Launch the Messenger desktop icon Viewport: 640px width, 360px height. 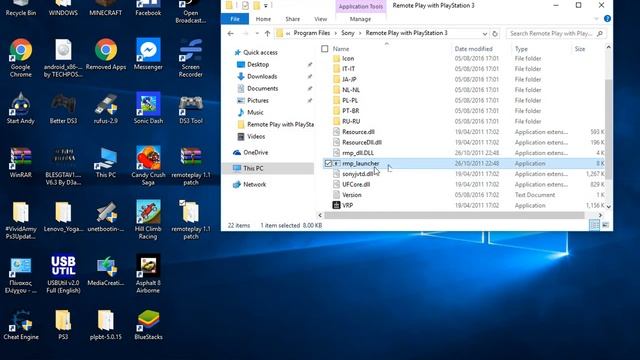click(x=148, y=54)
